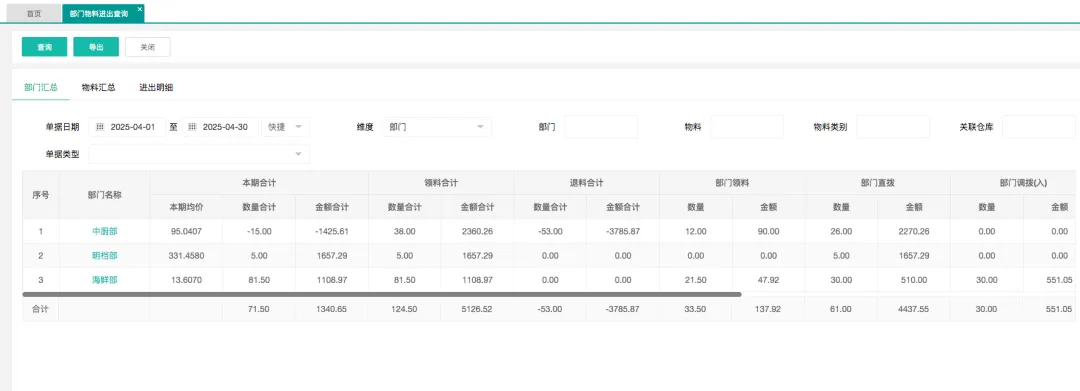1080x391 pixels.
Task: Click the 查询 button
Action: pos(45,47)
